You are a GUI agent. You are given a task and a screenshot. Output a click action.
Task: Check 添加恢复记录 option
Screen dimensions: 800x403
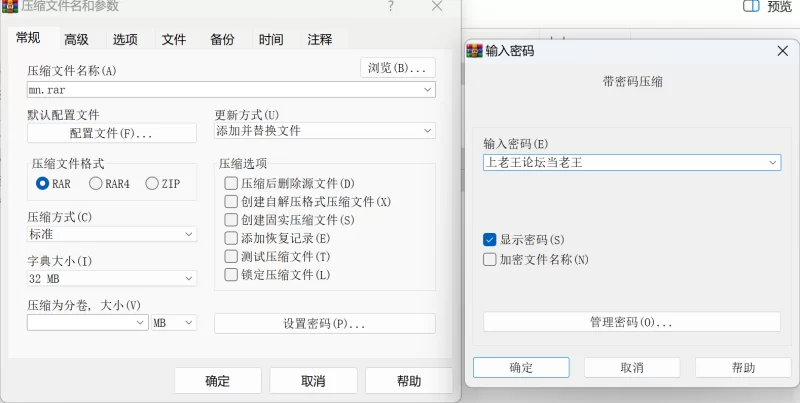tap(231, 238)
